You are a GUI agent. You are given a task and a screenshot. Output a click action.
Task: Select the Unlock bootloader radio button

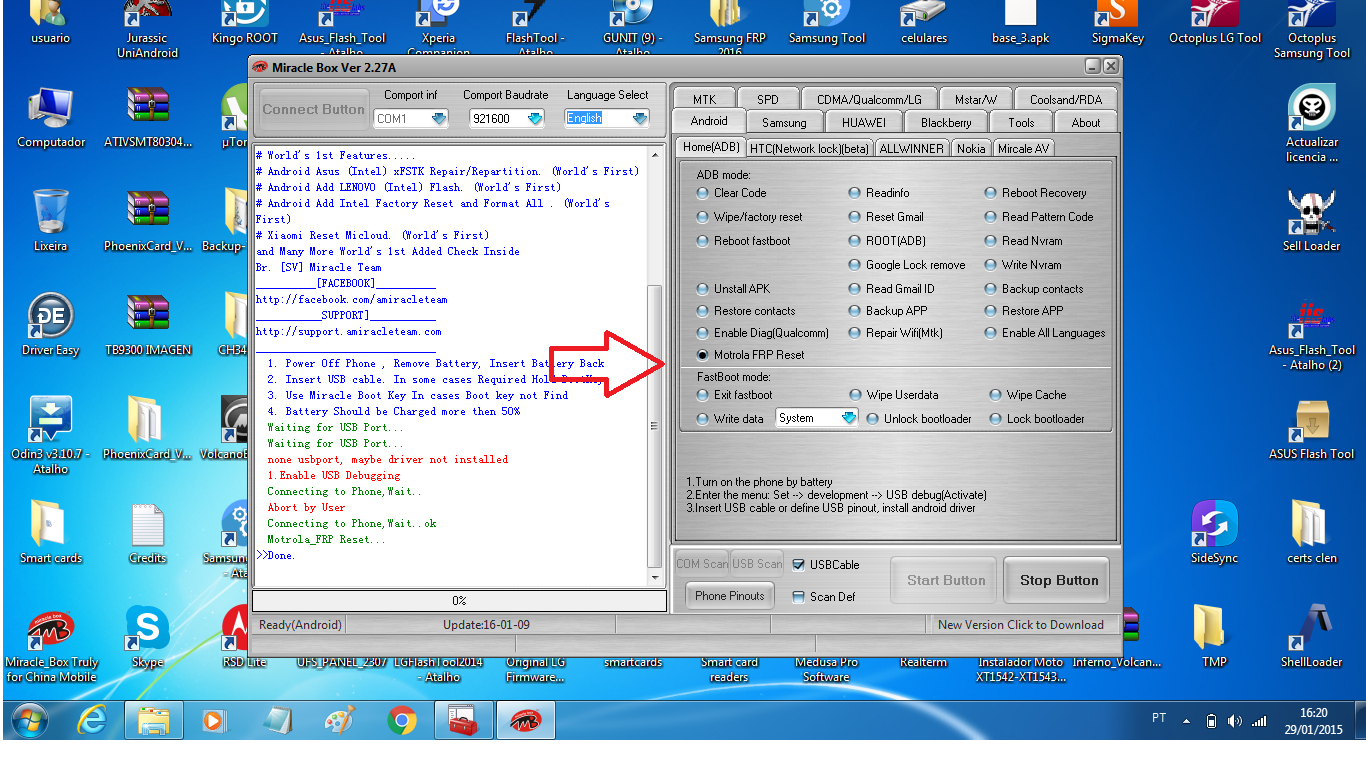pos(919,419)
